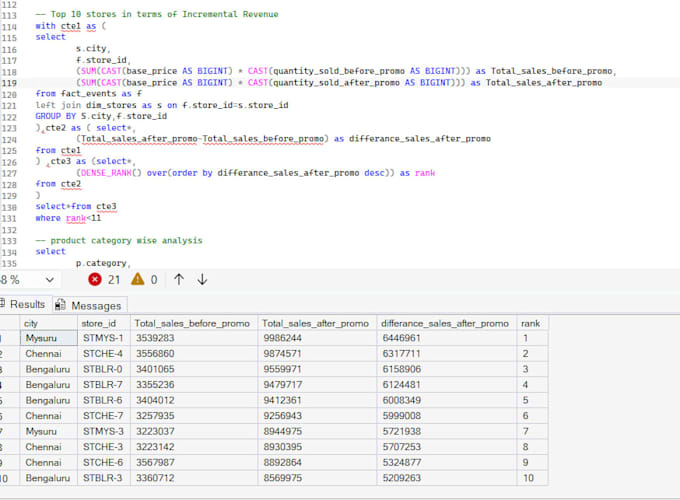The width and height of the screenshot is (680, 500).
Task: Go to previous issue with up arrow
Action: click(x=179, y=279)
